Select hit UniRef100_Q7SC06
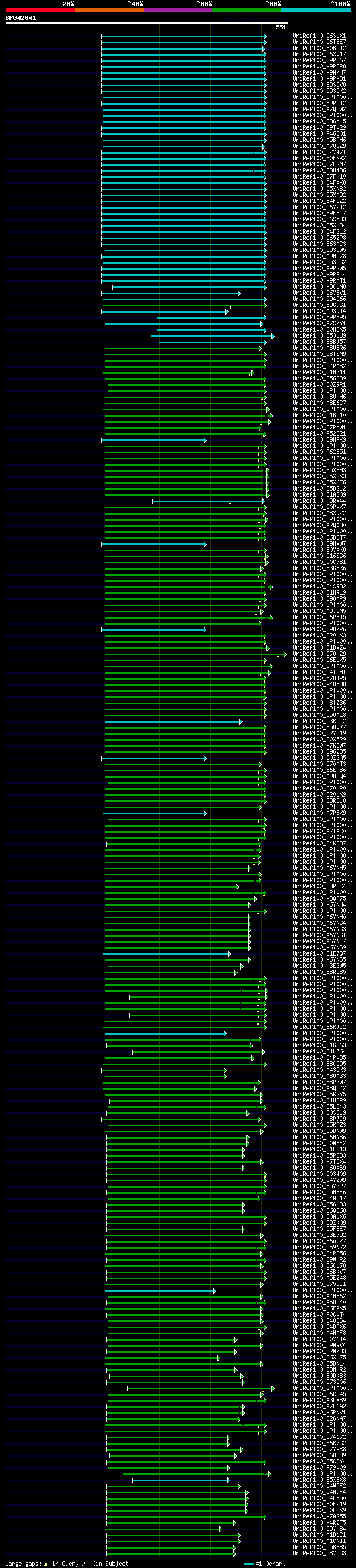Viewport: 356px width, 1568px height. point(319,1381)
